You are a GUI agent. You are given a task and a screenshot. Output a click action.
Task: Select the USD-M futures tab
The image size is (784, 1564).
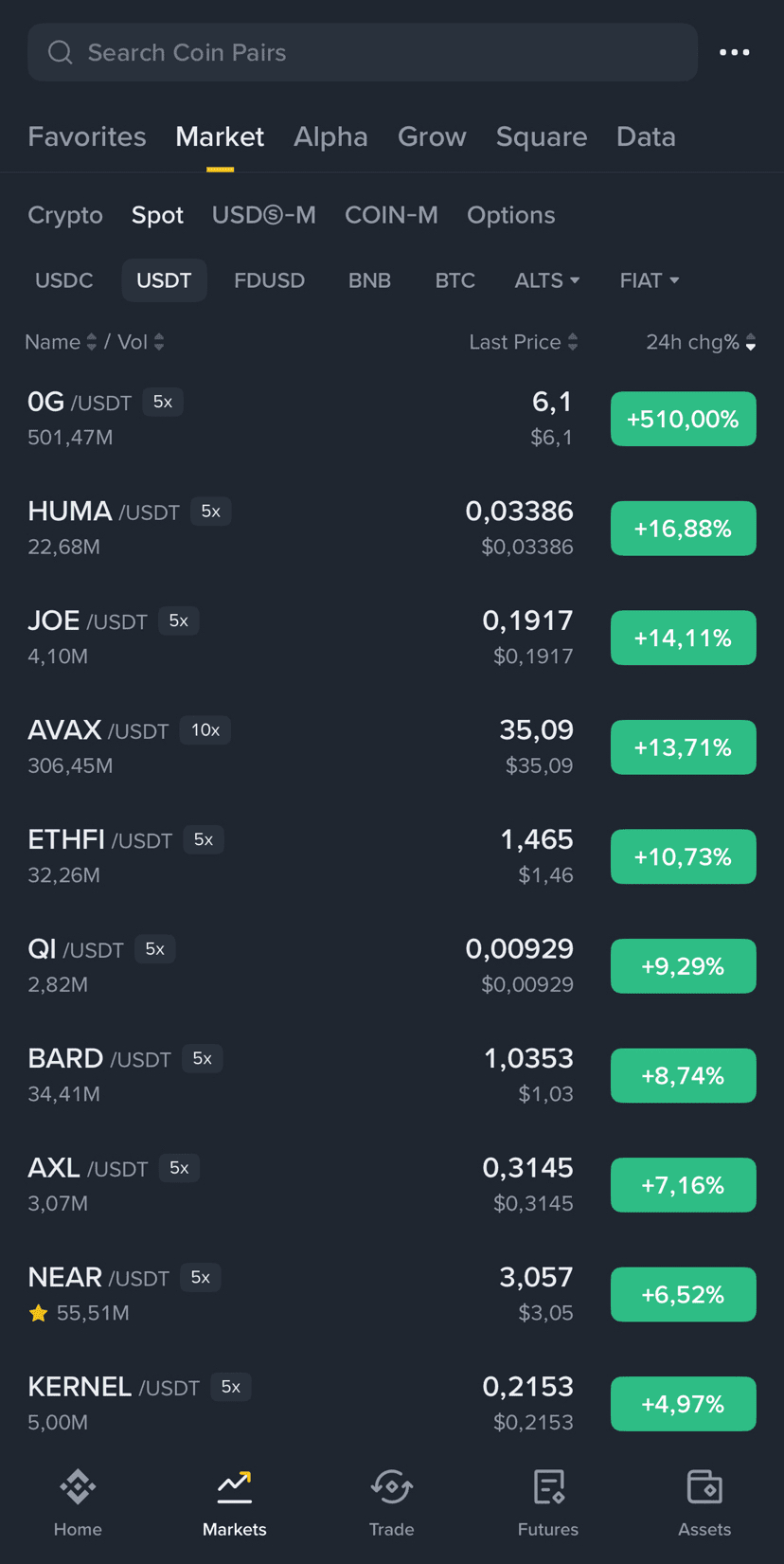pos(263,215)
